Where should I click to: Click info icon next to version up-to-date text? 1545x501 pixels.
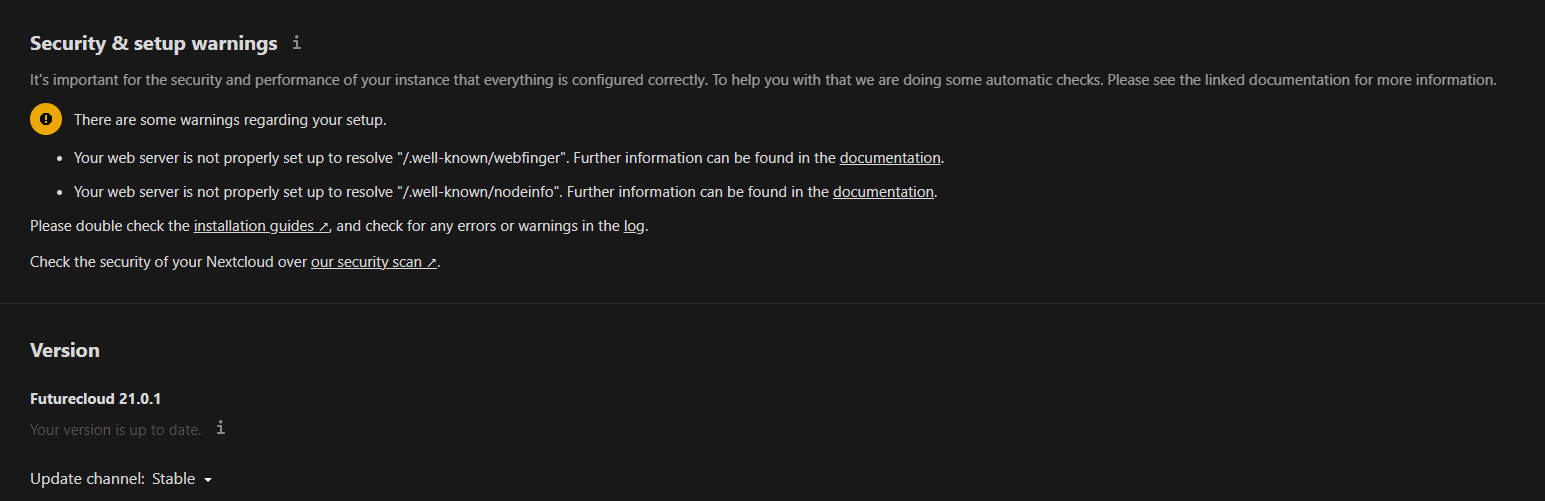coord(221,428)
